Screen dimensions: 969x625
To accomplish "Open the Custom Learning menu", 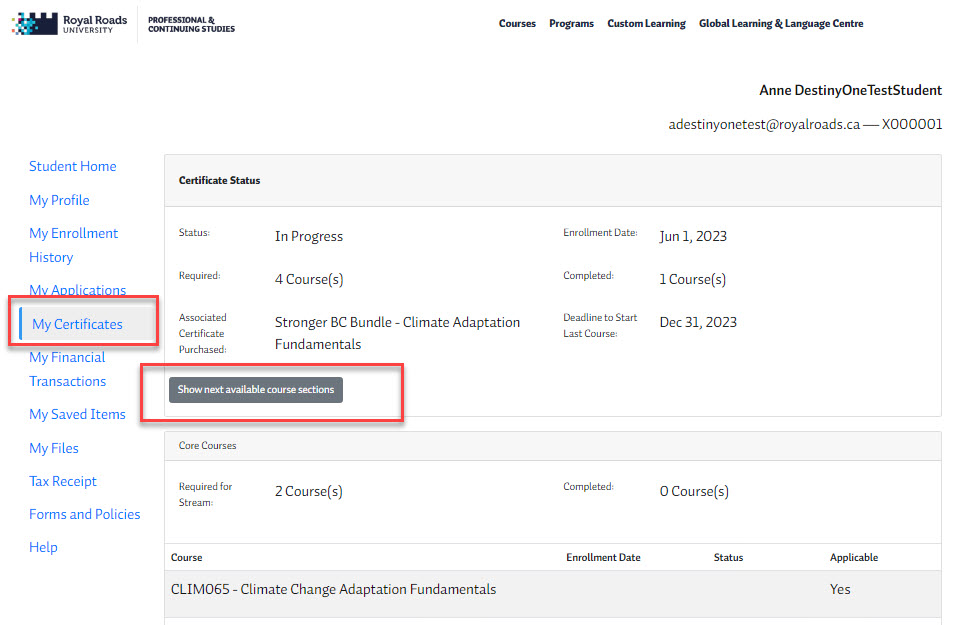I will 646,23.
